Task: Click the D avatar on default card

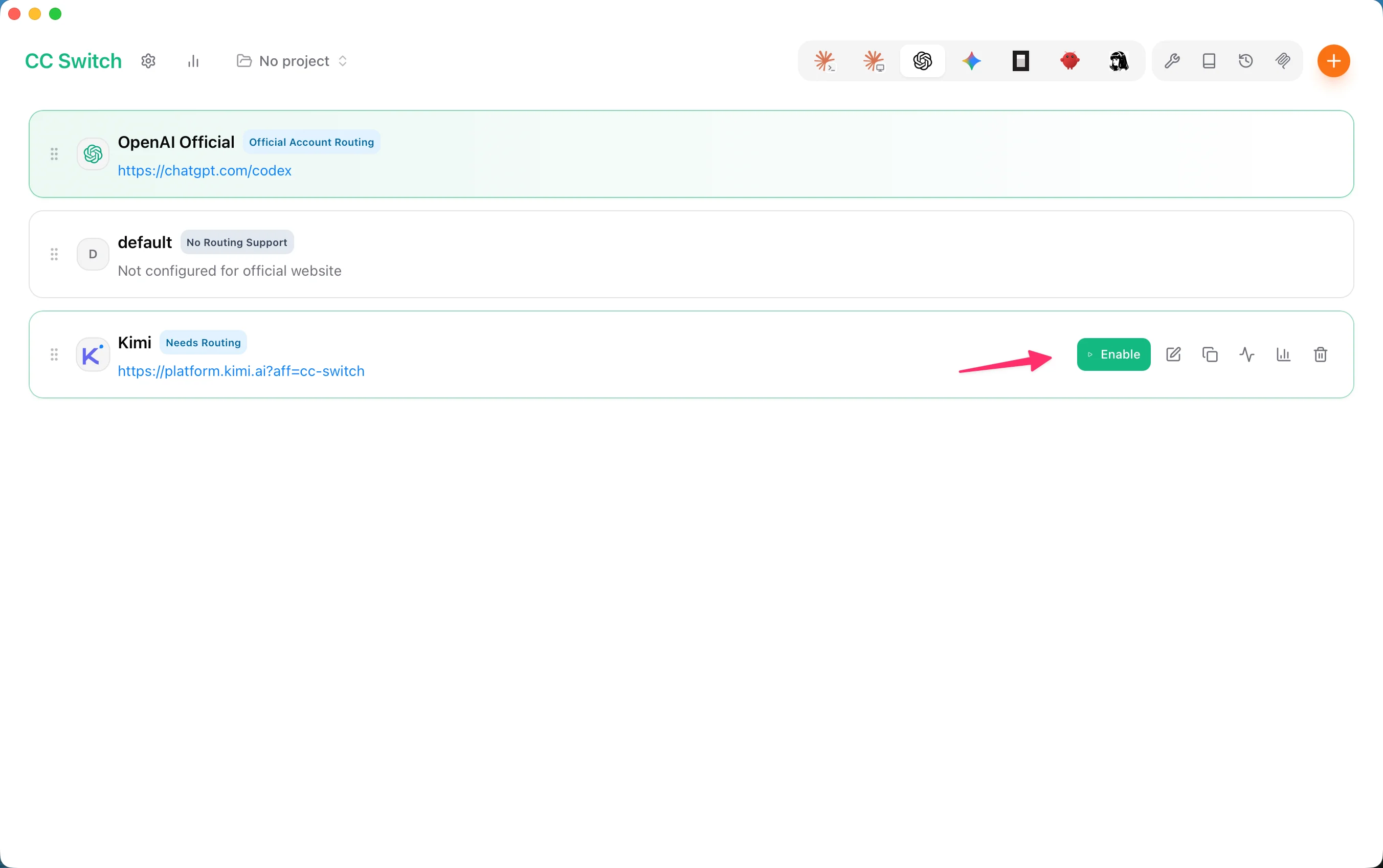Action: coord(93,254)
